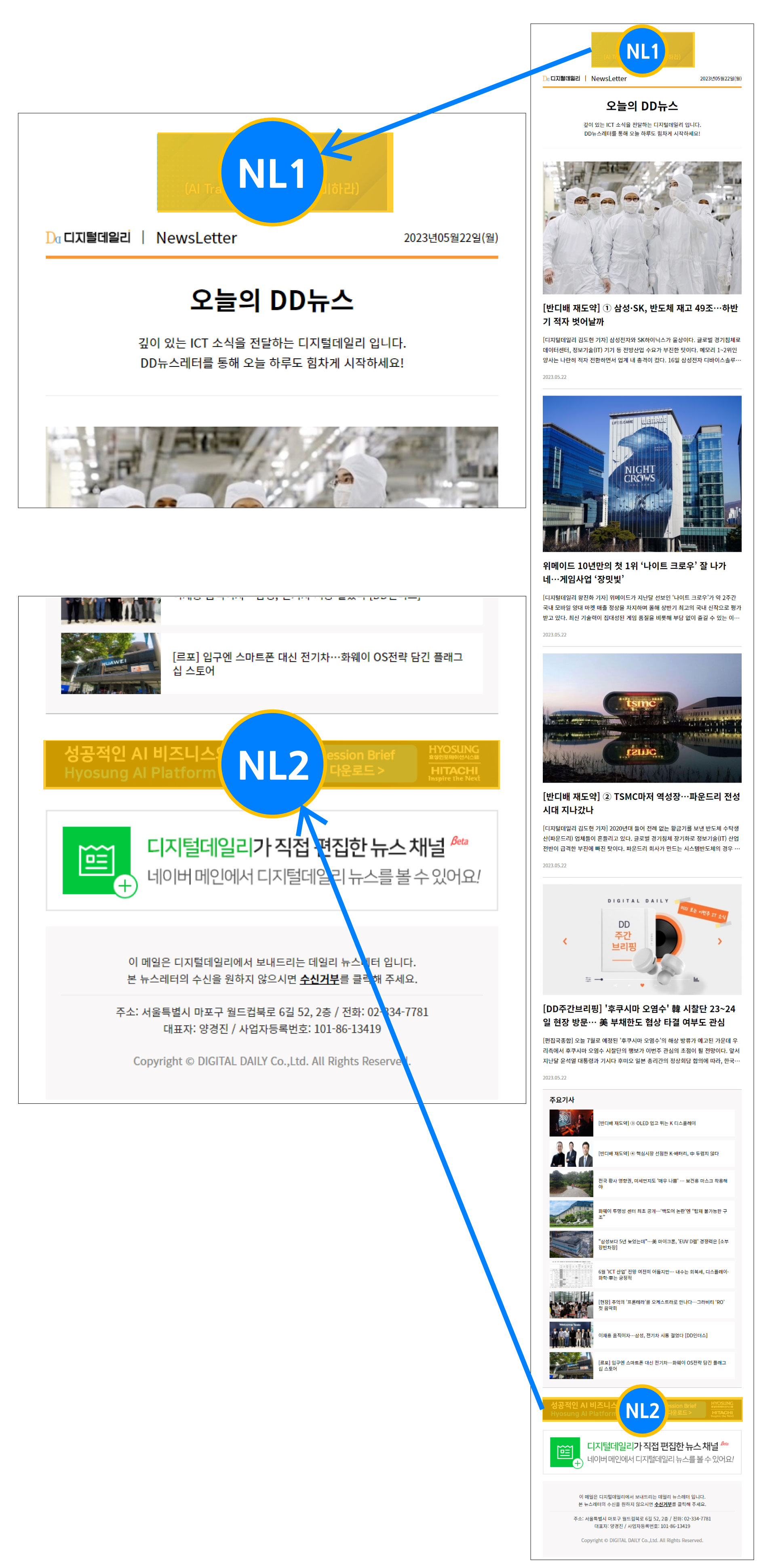Open the ICT 산업 data table thumbnail
The image size is (776, 1568).
[571, 1274]
